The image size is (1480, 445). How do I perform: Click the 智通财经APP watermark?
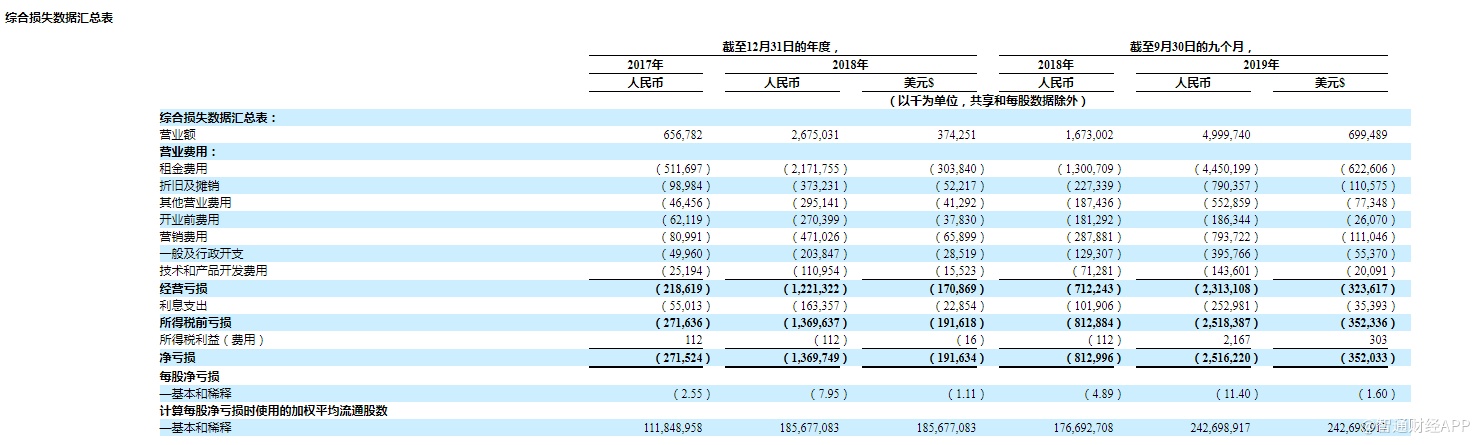(1418, 427)
